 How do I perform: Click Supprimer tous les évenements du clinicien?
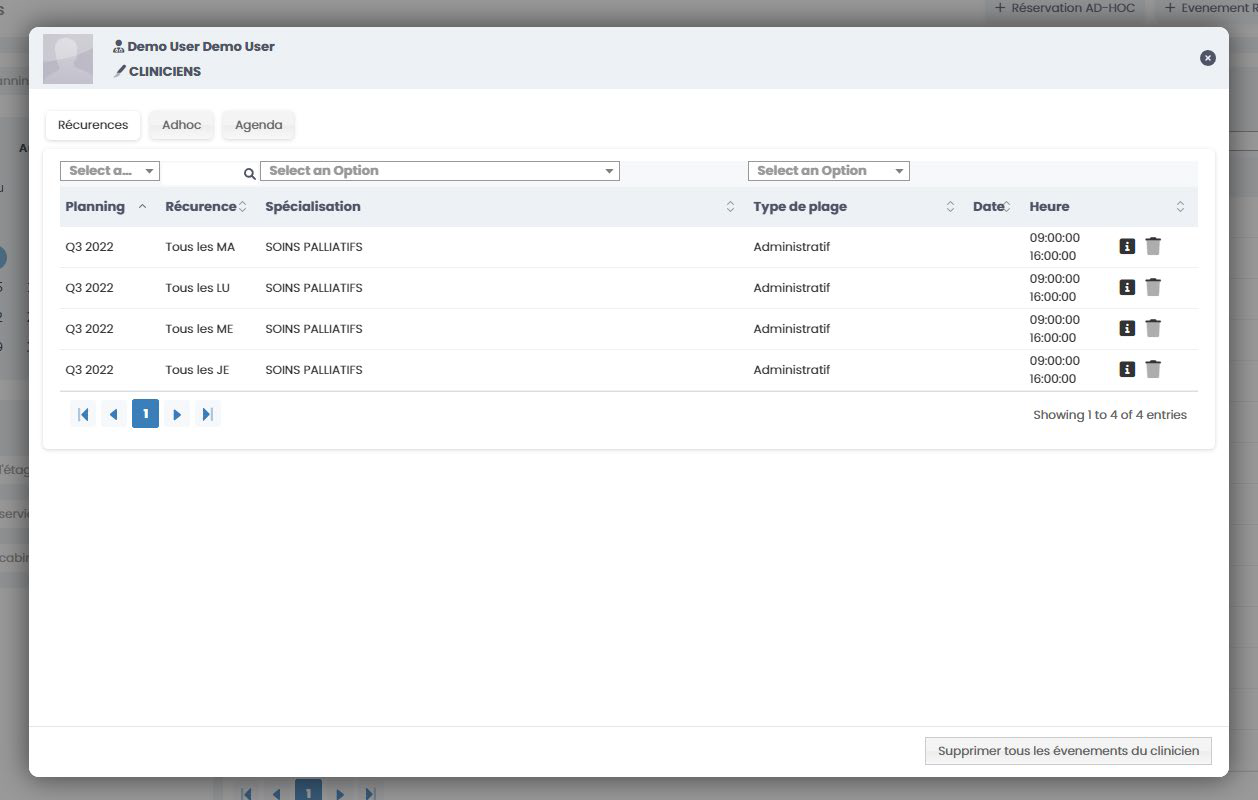1067,751
